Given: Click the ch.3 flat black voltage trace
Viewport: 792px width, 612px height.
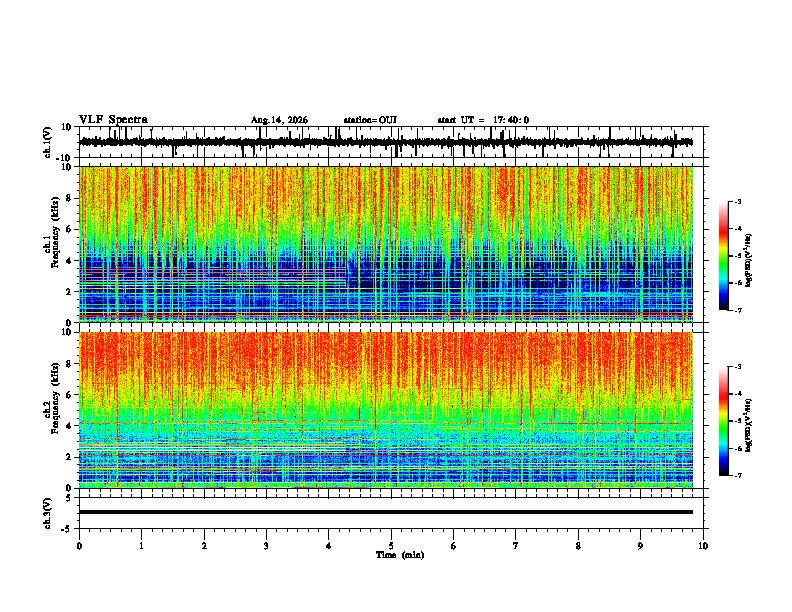Looking at the screenshot, I should coord(386,512).
